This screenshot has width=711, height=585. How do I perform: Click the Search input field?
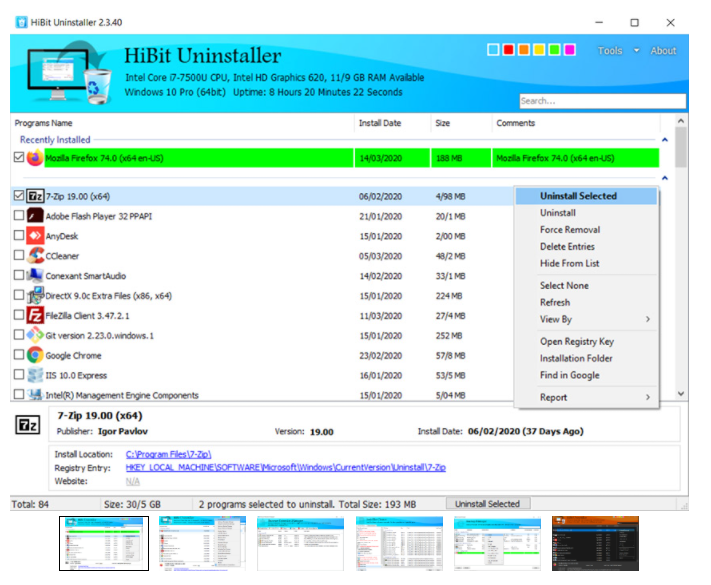click(603, 101)
